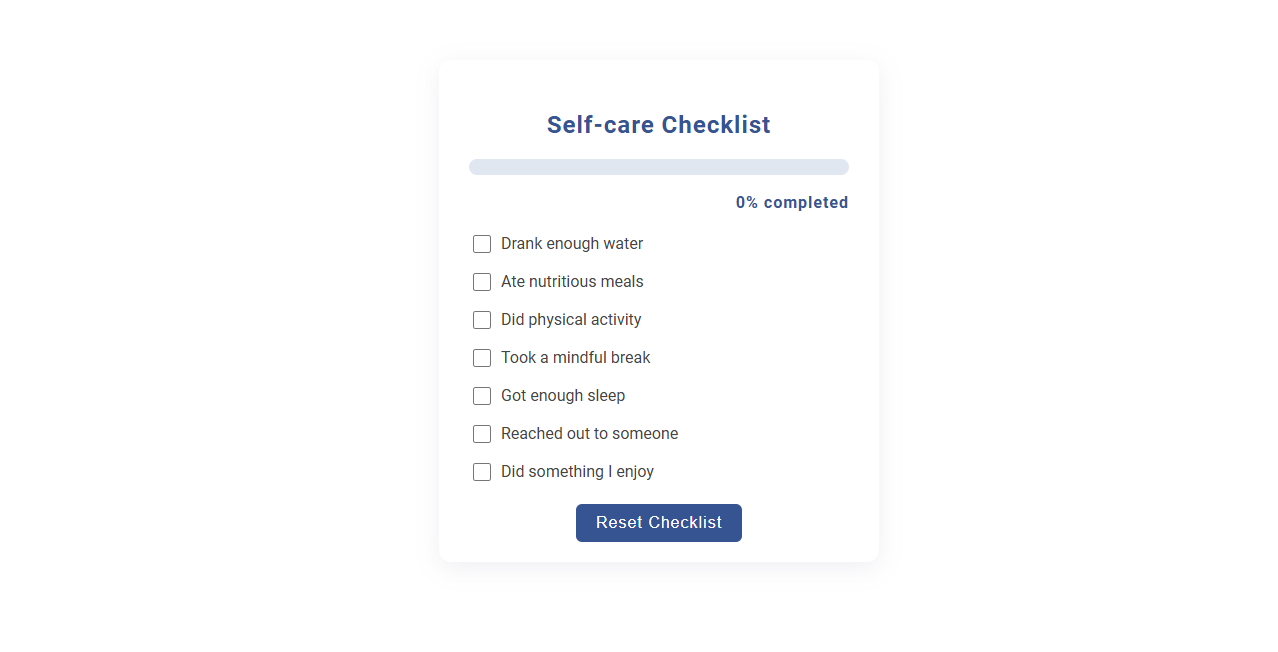Click the 'Reached out to someone' label text

[x=588, y=434]
